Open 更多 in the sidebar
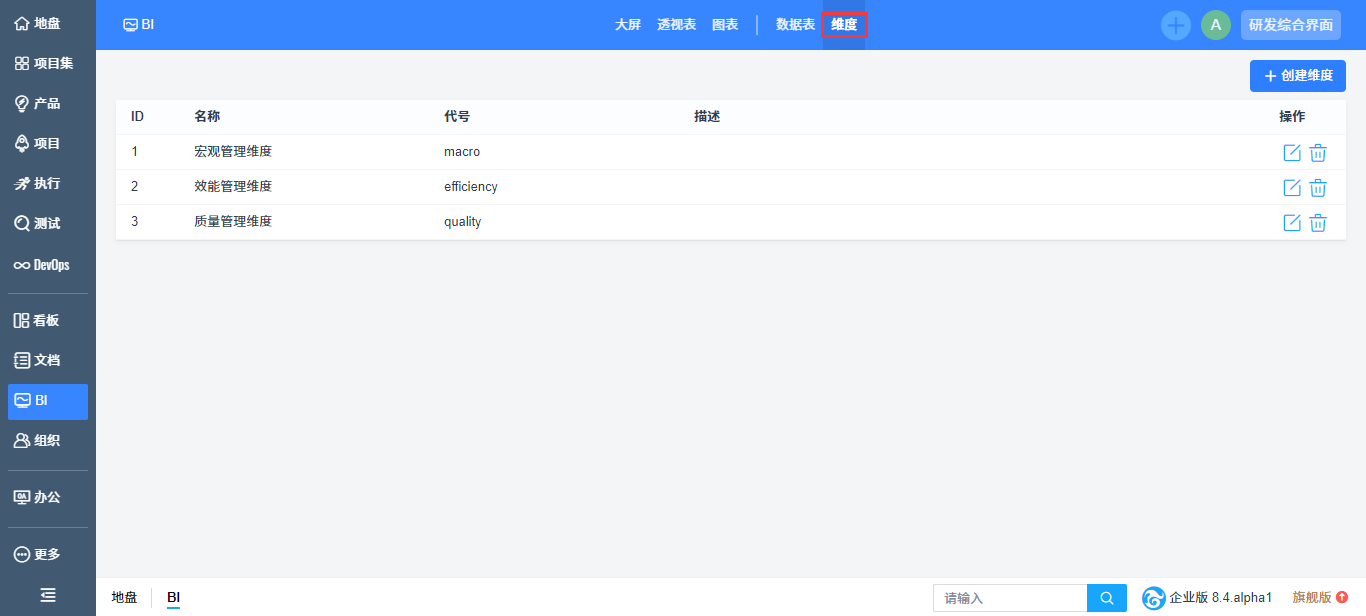Screen dimensions: 1366x616 pyautogui.click(x=38, y=554)
